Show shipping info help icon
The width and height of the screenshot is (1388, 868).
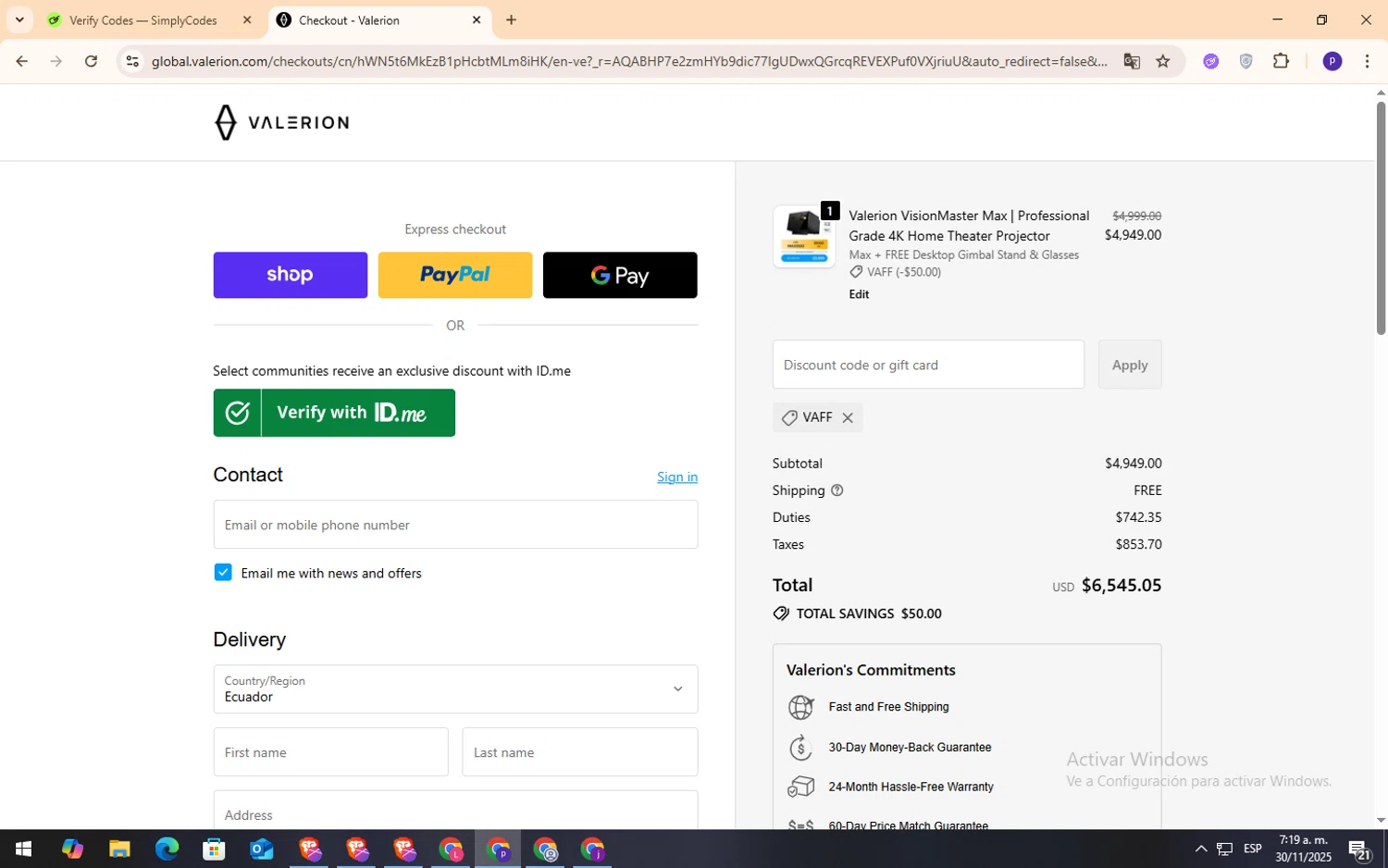point(837,490)
